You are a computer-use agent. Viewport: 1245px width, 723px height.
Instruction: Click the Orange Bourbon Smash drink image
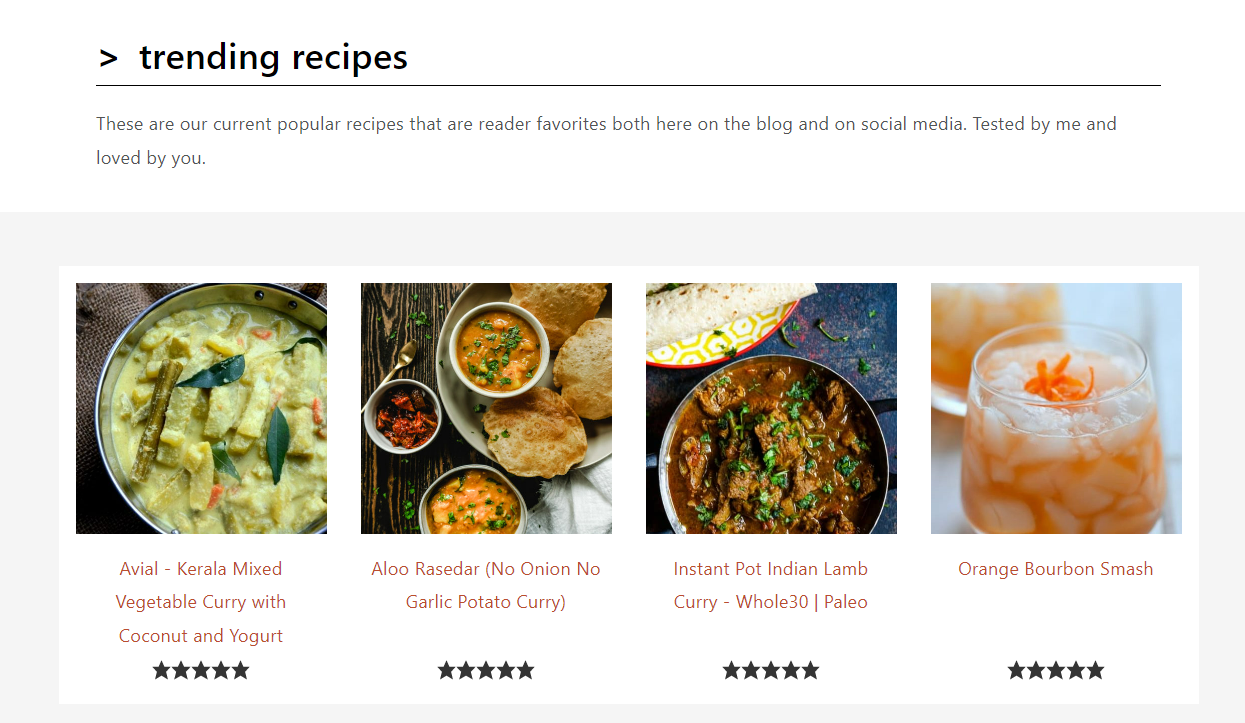[x=1056, y=408]
